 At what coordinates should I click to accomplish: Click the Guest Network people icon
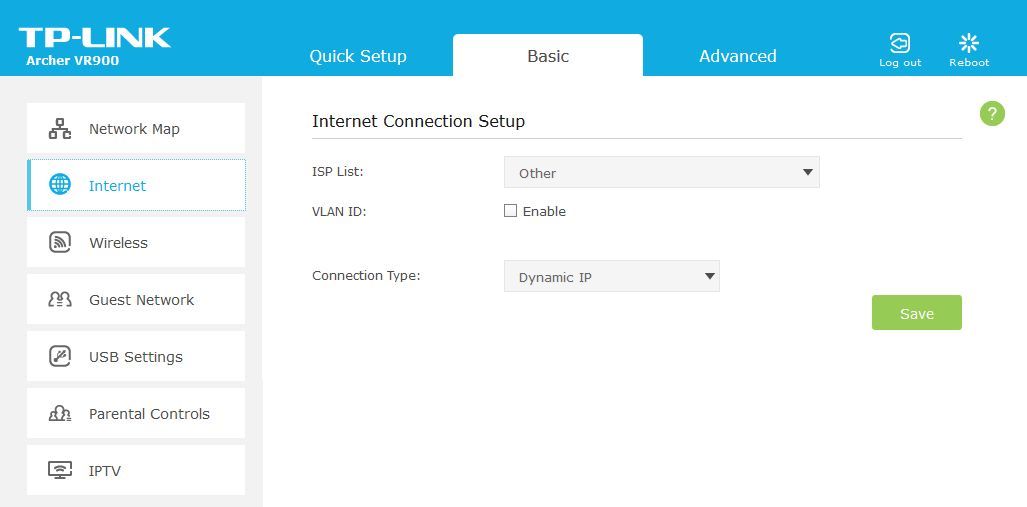point(60,299)
